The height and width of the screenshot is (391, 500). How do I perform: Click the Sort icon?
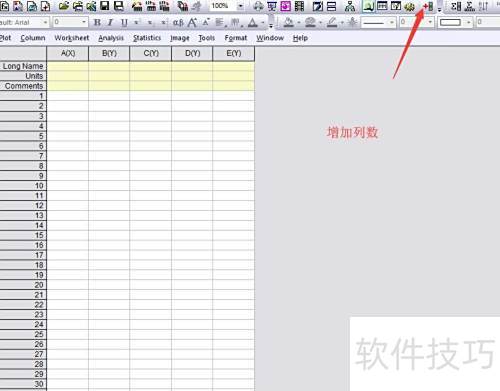point(483,6)
